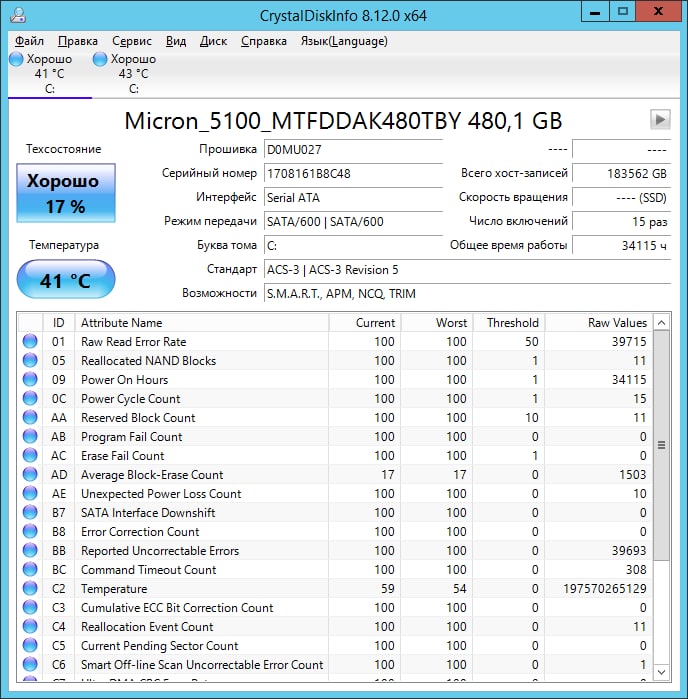
Task: Open the Язык(Language) menu
Action: [x=344, y=41]
